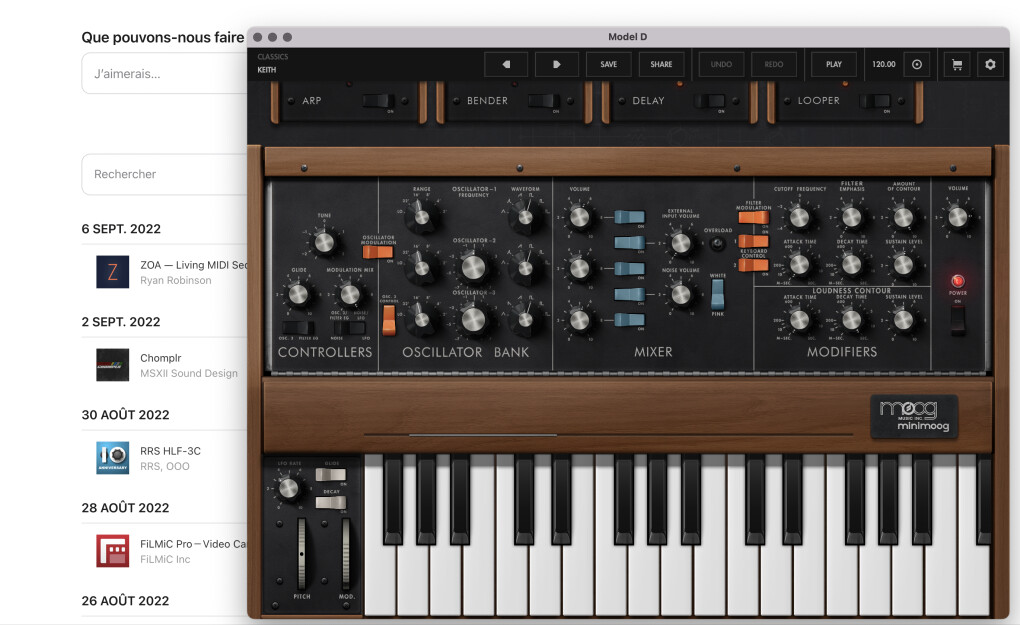
Task: Flip the White/Pink noise switch
Action: (x=717, y=294)
